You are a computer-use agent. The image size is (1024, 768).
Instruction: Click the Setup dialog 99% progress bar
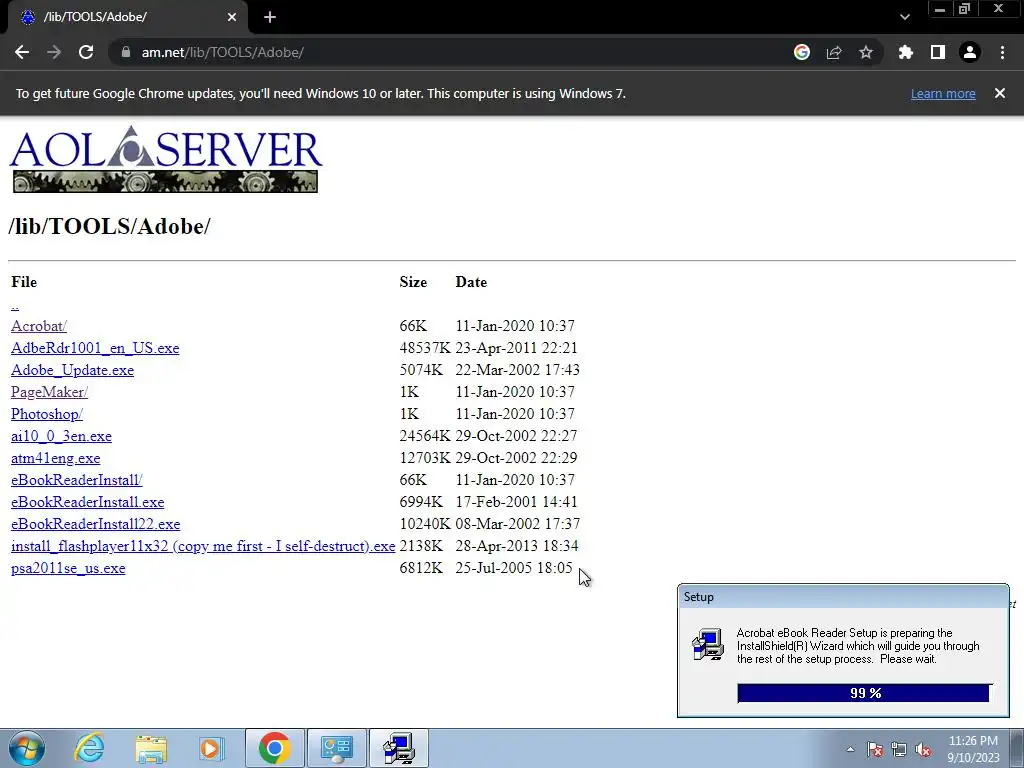click(x=865, y=693)
